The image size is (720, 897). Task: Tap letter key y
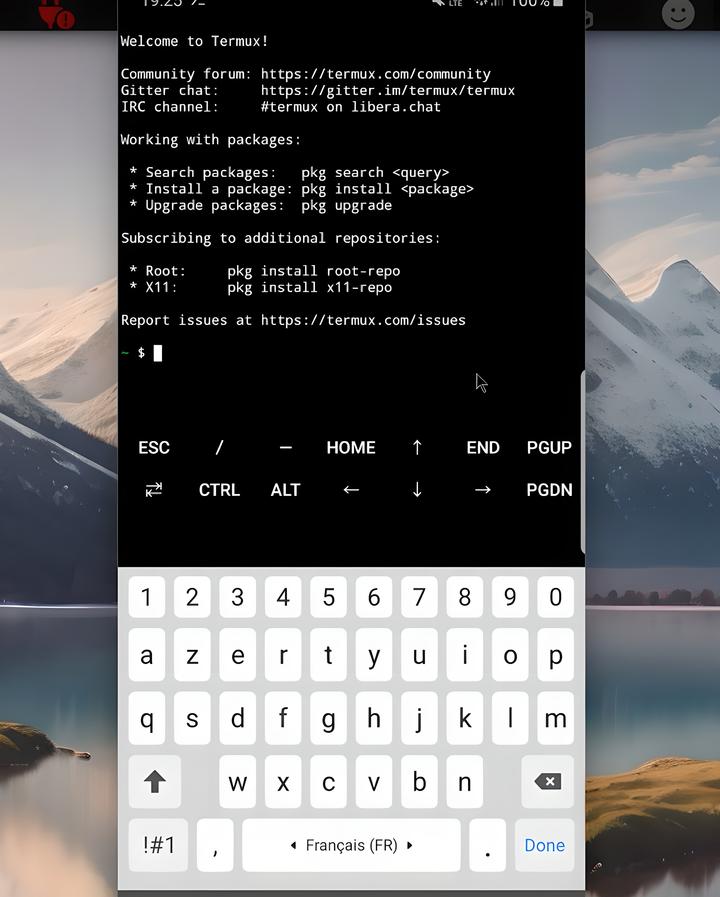point(374,655)
